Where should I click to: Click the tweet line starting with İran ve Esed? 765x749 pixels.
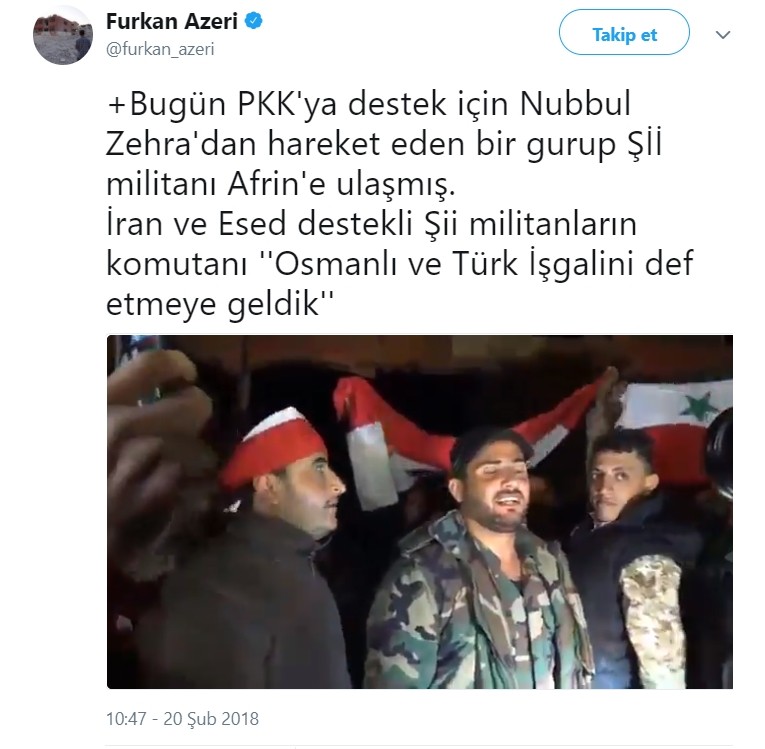tap(371, 224)
